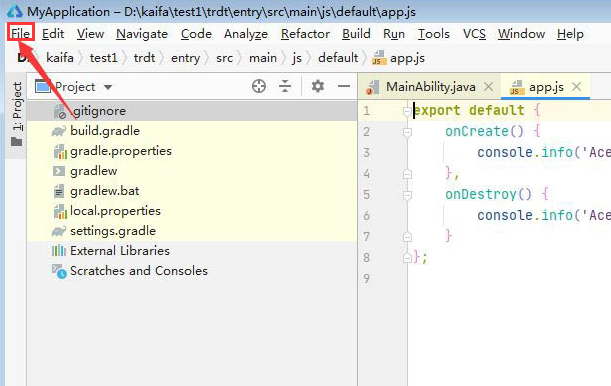The image size is (611, 386).
Task: Select build.gradle in the project tree
Action: [x=192, y=131]
